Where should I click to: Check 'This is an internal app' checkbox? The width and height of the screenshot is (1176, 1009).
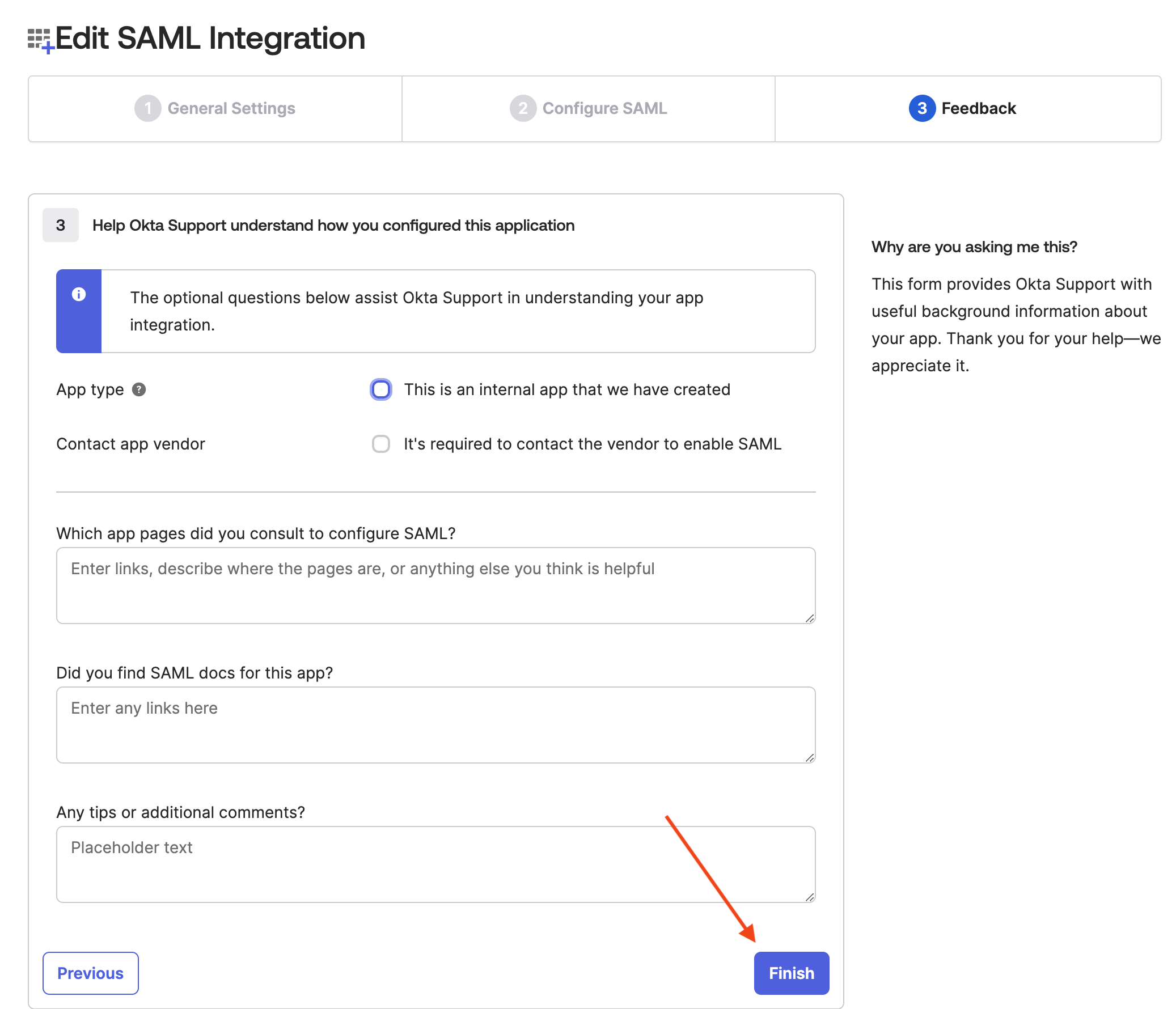[x=381, y=389]
